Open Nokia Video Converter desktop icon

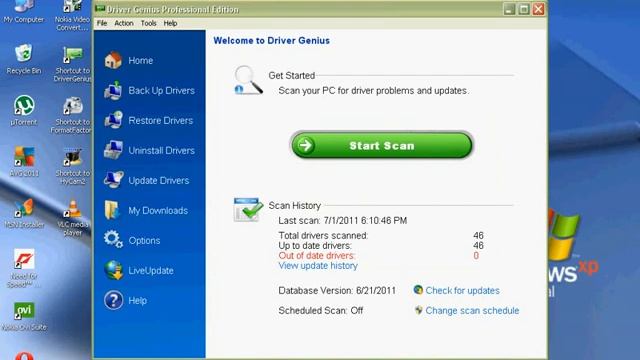click(72, 16)
